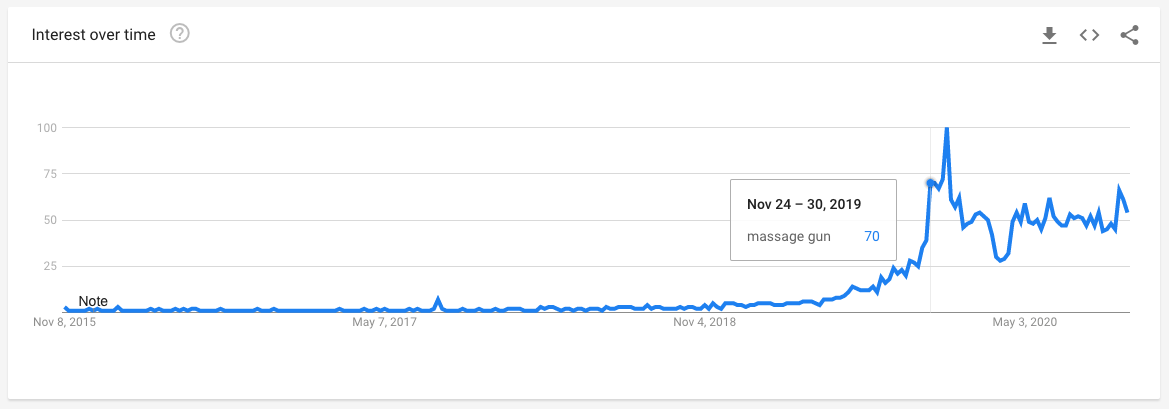The height and width of the screenshot is (409, 1169).
Task: Click the Nov 8, 2015 axis label
Action: pyautogui.click(x=65, y=322)
